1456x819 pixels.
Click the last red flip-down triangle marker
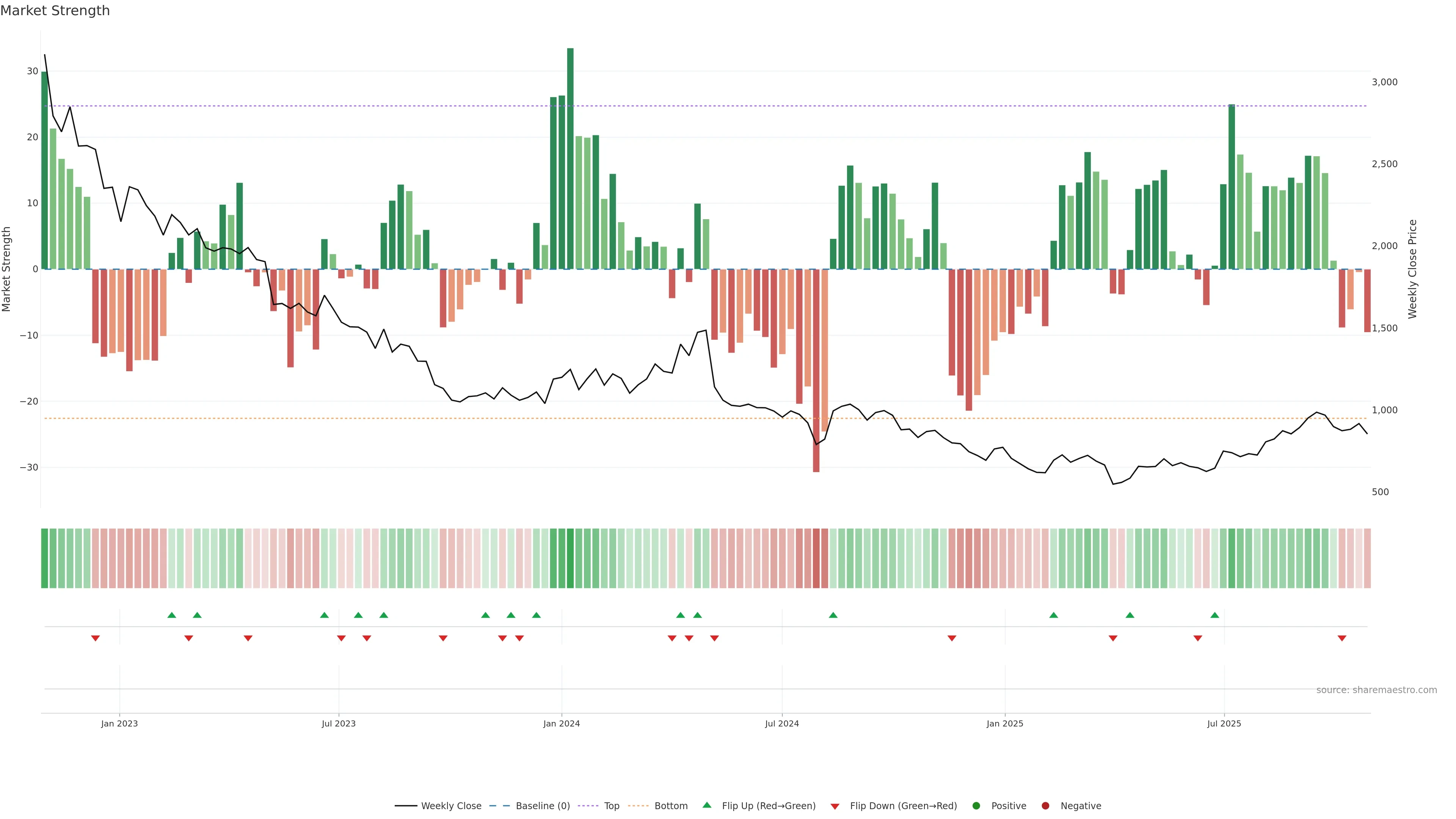[1342, 638]
